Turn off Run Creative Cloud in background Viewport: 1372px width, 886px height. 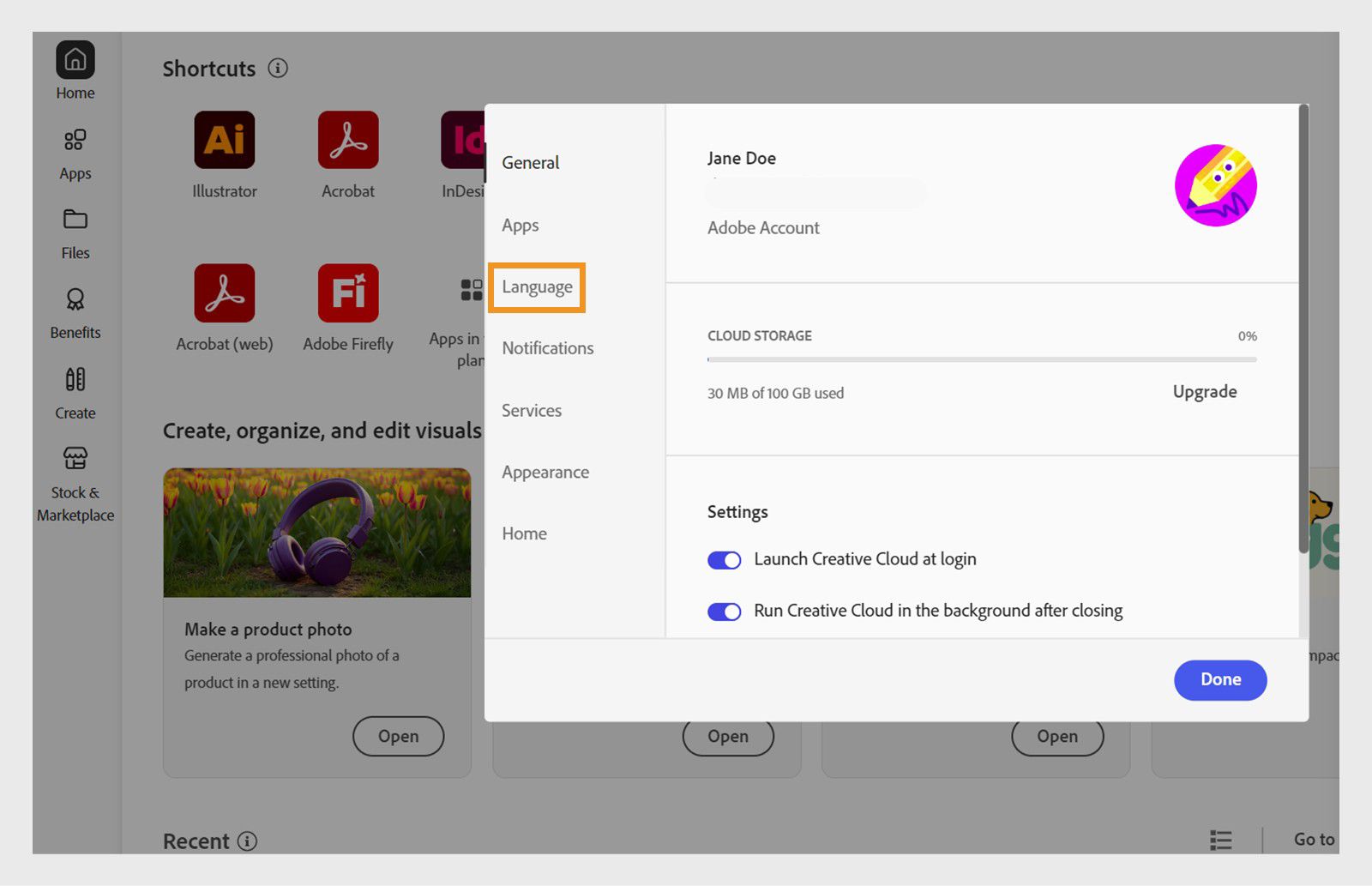point(725,611)
